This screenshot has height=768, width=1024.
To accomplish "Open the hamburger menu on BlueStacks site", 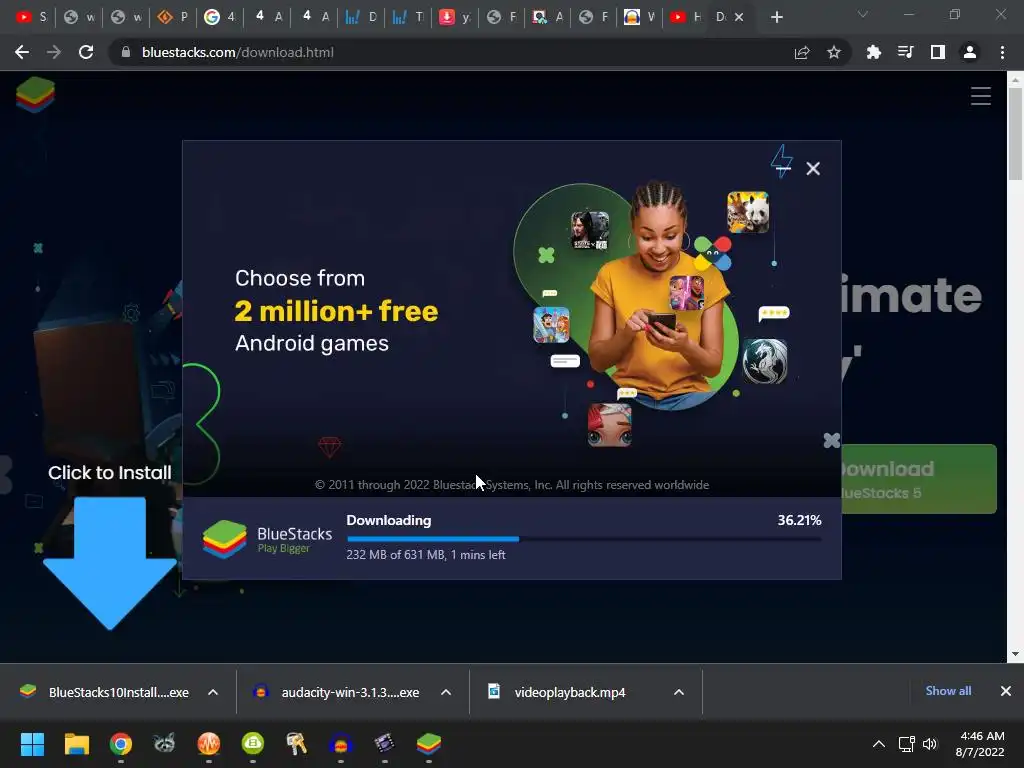I will tap(980, 96).
